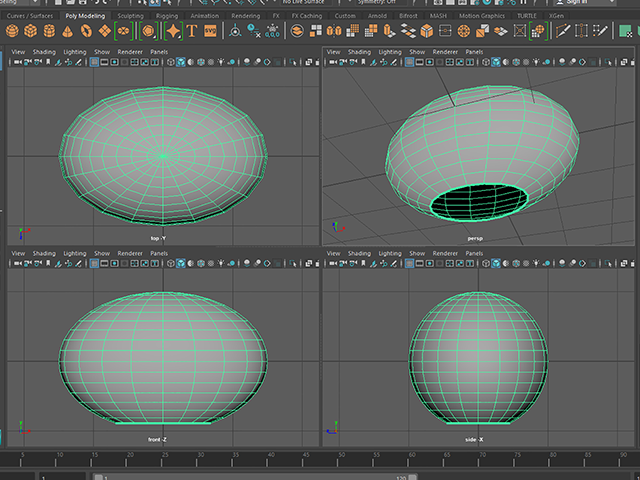The image size is (640, 480).
Task: Create a super ellipse shape from the shelf
Action: (173, 31)
